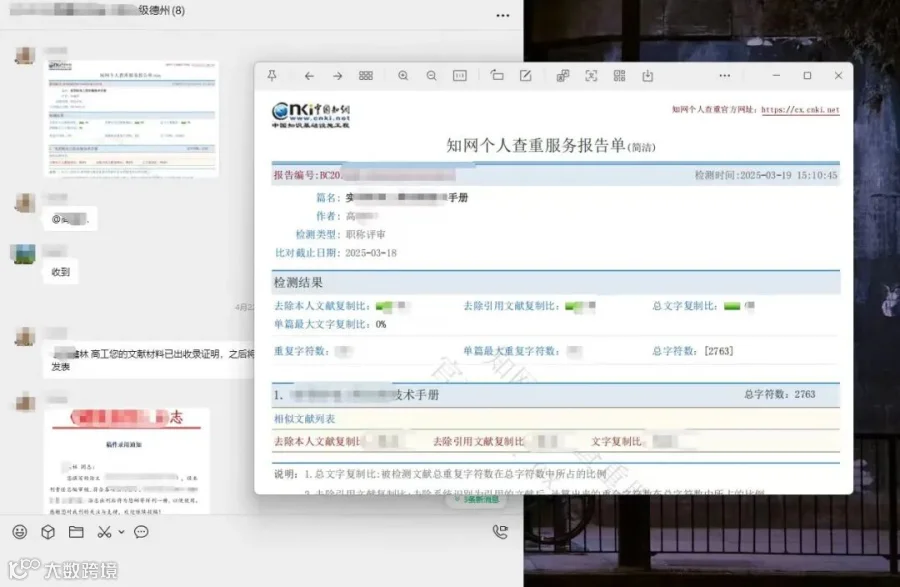Minimize the image viewer window
Screen dimensions: 900x587
(776, 76)
